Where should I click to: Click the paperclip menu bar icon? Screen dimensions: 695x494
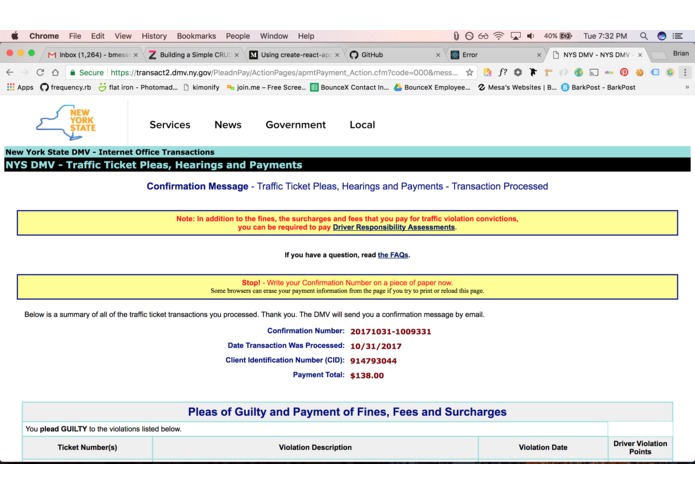[x=456, y=36]
